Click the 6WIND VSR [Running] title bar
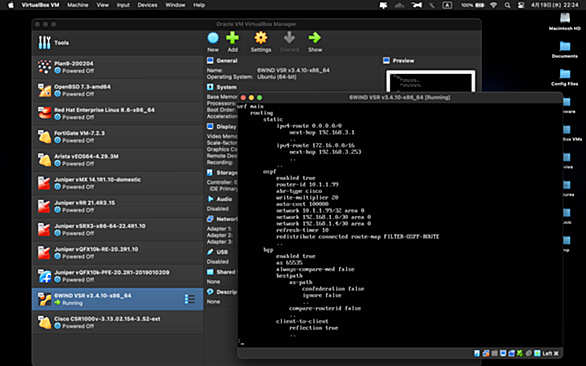 (400, 98)
